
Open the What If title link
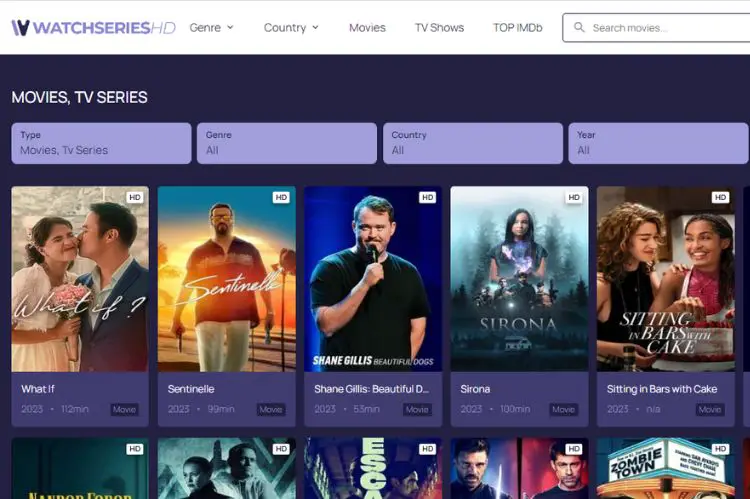pos(38,389)
